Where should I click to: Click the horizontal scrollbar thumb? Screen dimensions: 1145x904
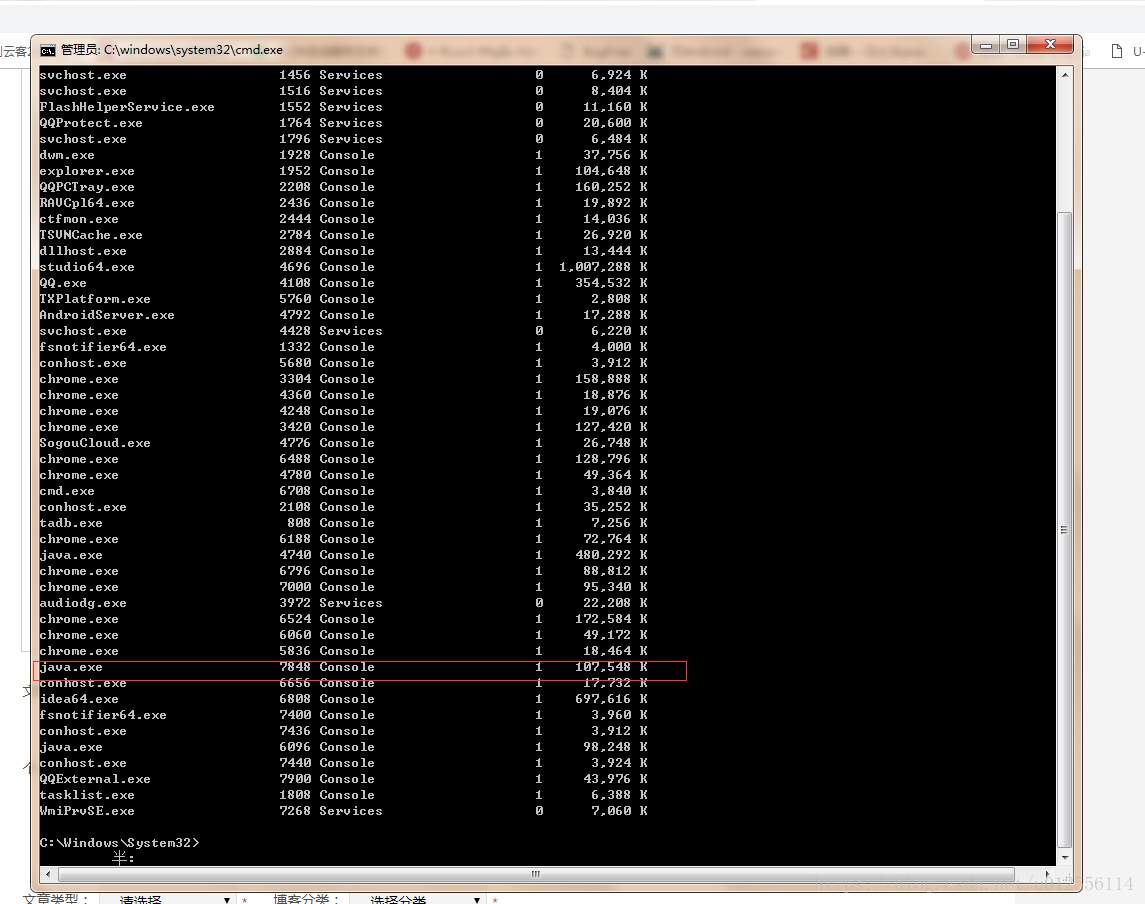click(x=536, y=874)
